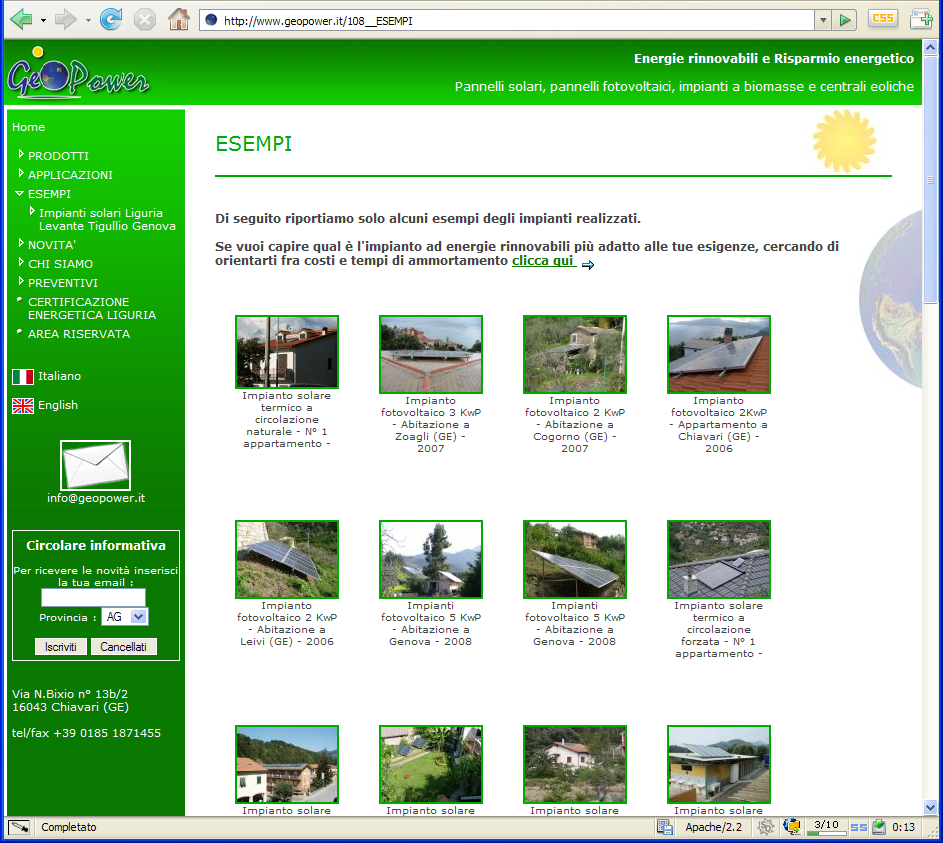The image size is (943, 843).
Task: Follow the 'clicca qui' link
Action: click(x=544, y=261)
